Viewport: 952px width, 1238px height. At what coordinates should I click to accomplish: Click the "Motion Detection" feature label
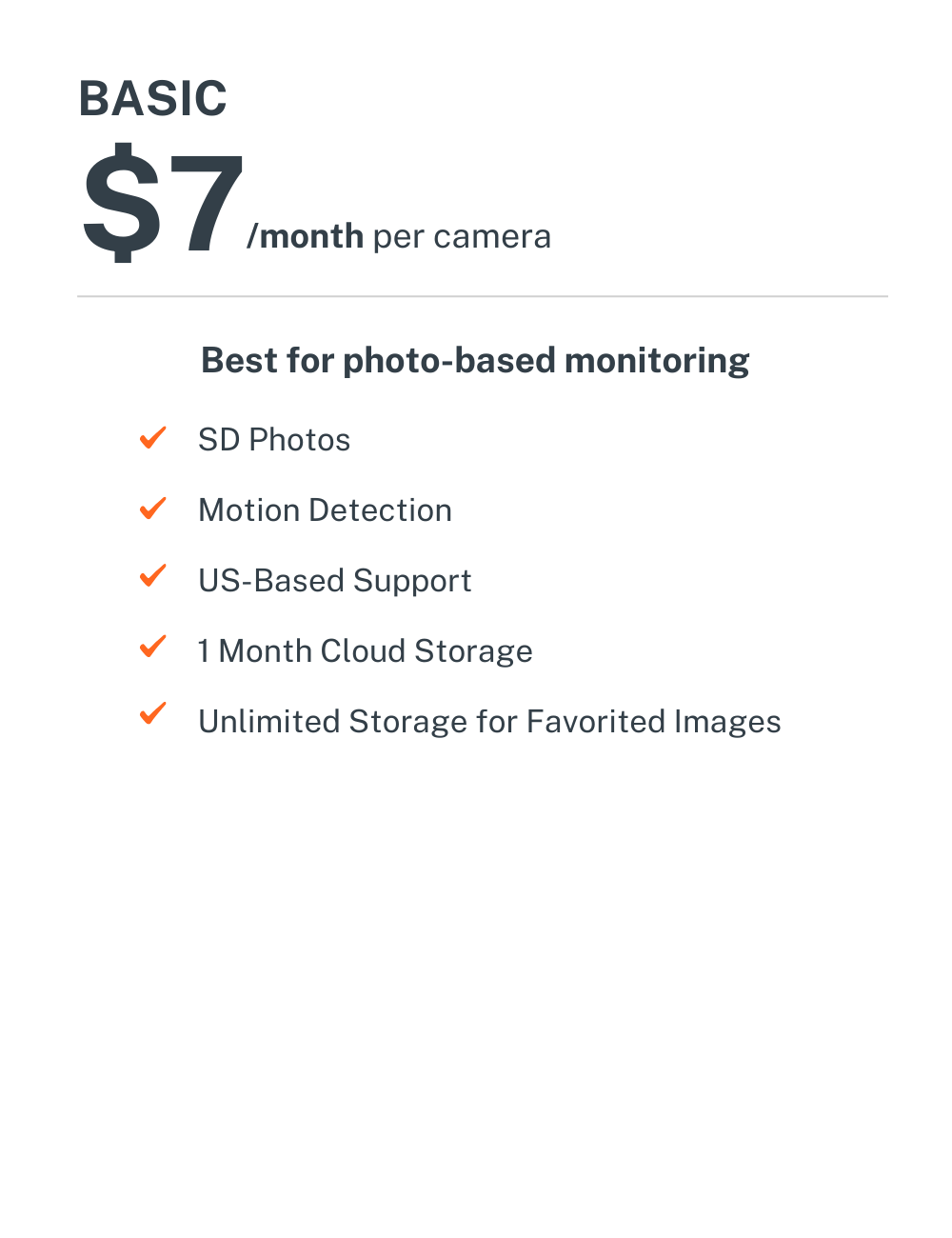click(x=325, y=510)
